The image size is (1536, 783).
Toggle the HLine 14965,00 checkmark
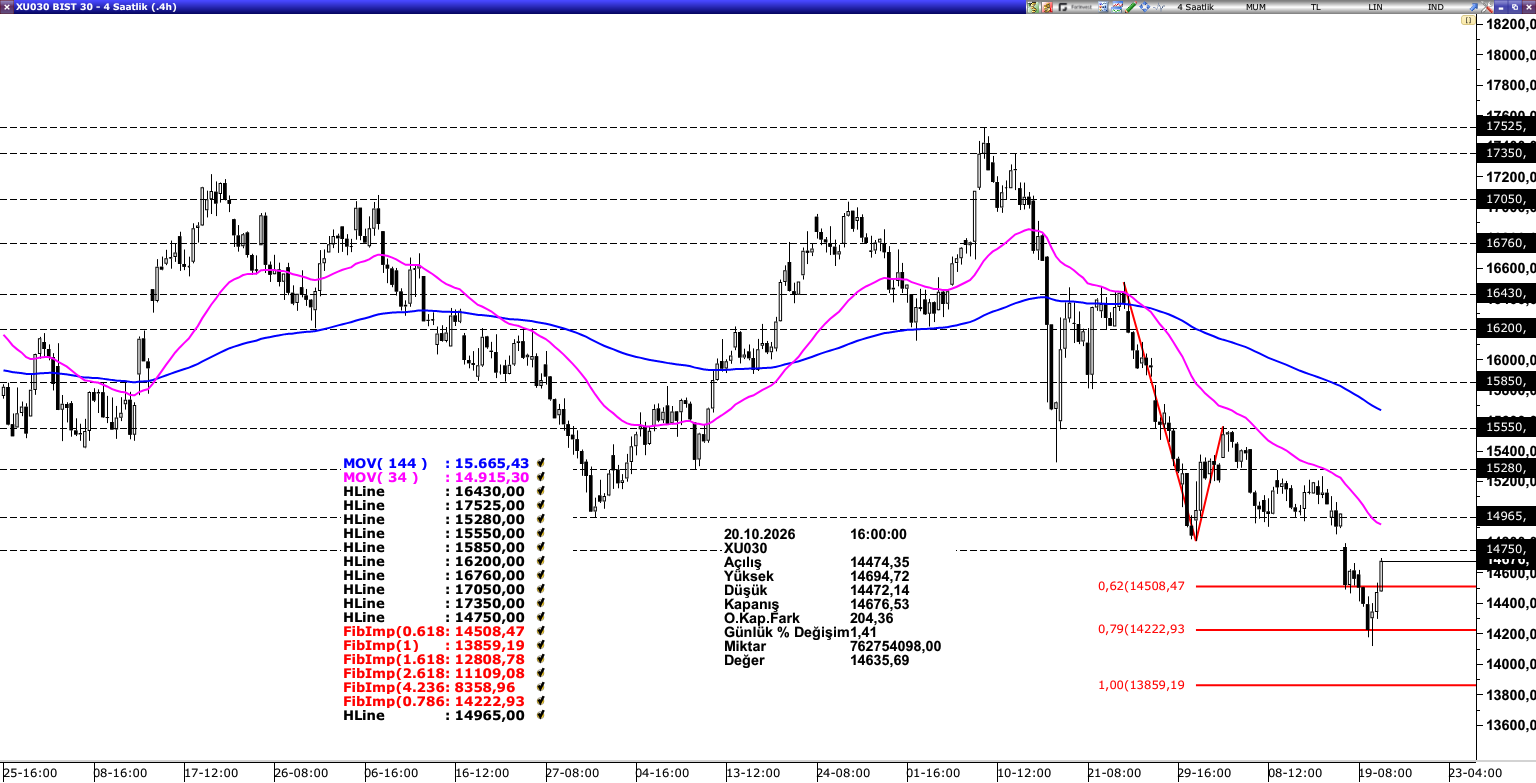[541, 716]
